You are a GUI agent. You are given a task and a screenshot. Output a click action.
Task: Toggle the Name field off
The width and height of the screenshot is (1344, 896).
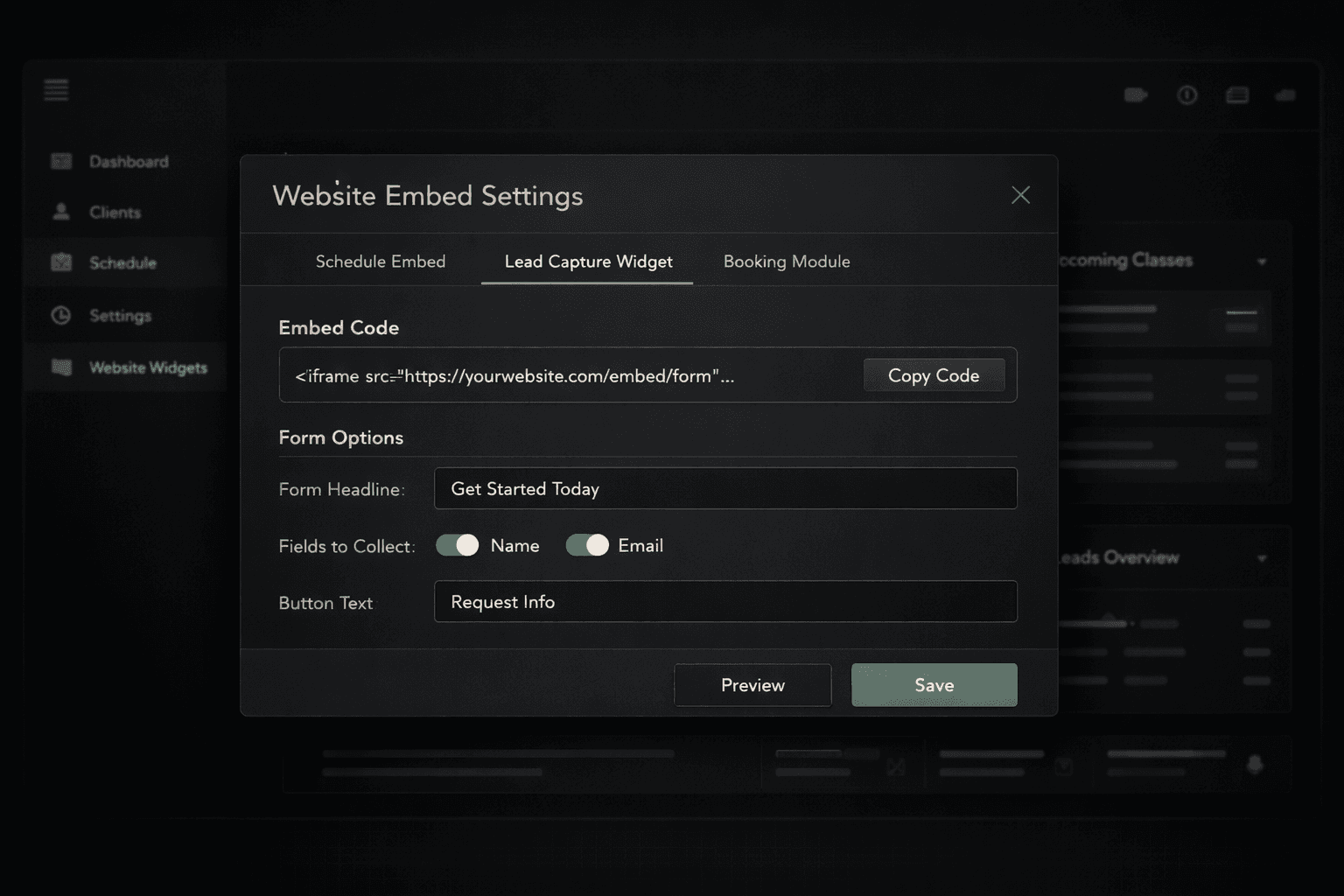[x=456, y=544]
